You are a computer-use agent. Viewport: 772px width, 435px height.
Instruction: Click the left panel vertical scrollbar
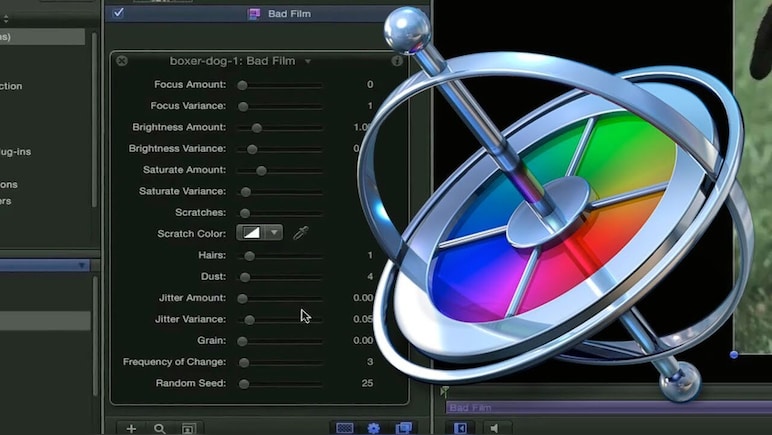pos(95,120)
